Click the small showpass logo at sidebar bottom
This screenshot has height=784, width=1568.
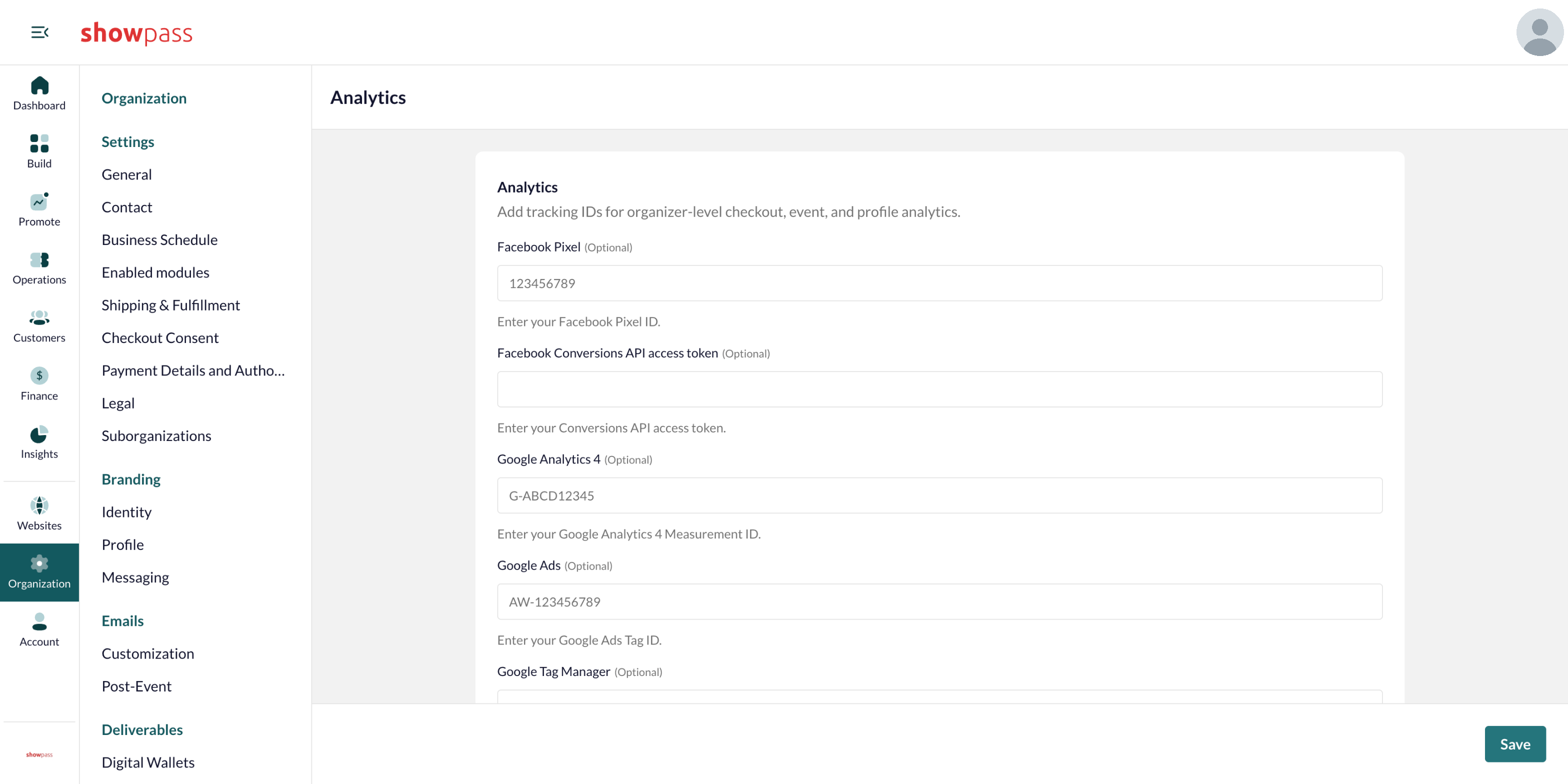(x=39, y=754)
